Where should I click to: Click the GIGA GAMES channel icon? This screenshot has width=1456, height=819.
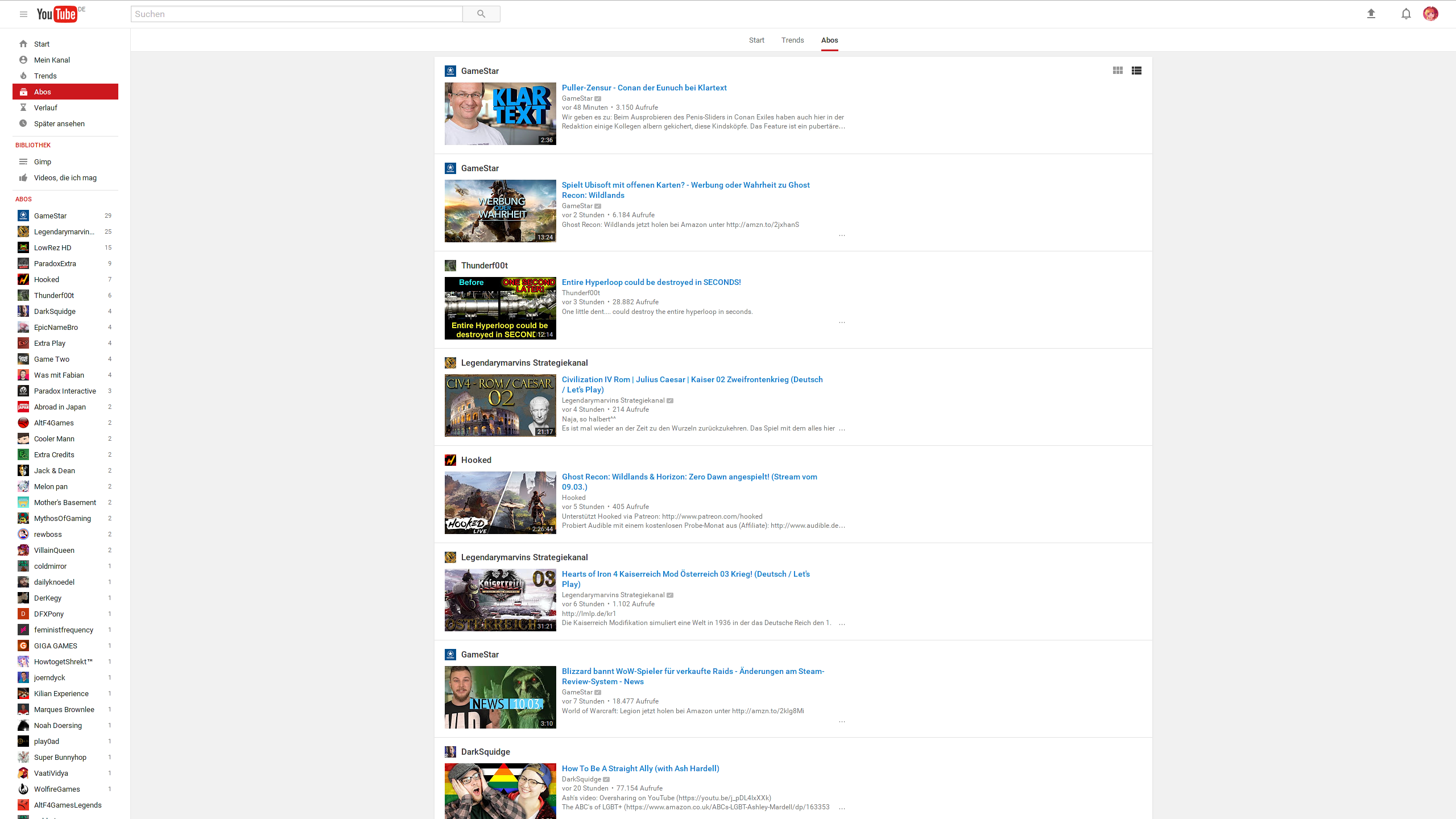[x=23, y=646]
